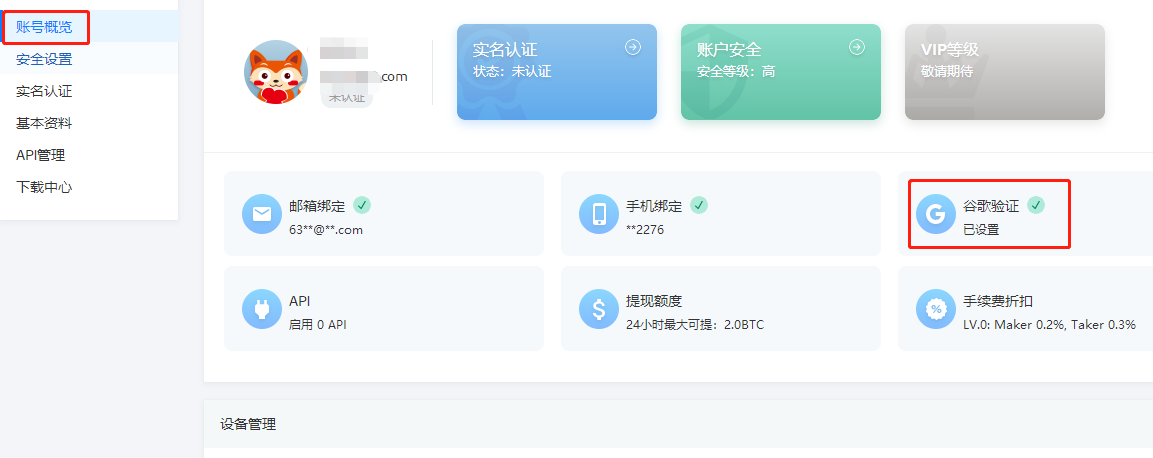
Task: Select 基本资料 in the sidebar
Action: [44, 123]
